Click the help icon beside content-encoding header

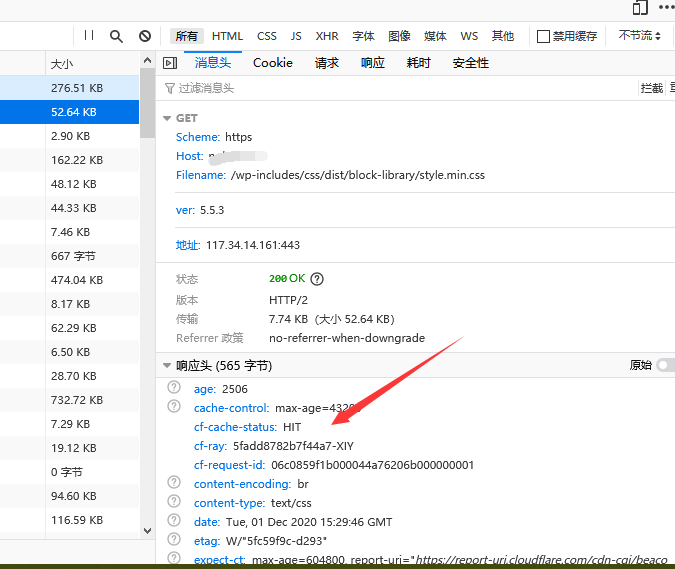[x=174, y=482]
